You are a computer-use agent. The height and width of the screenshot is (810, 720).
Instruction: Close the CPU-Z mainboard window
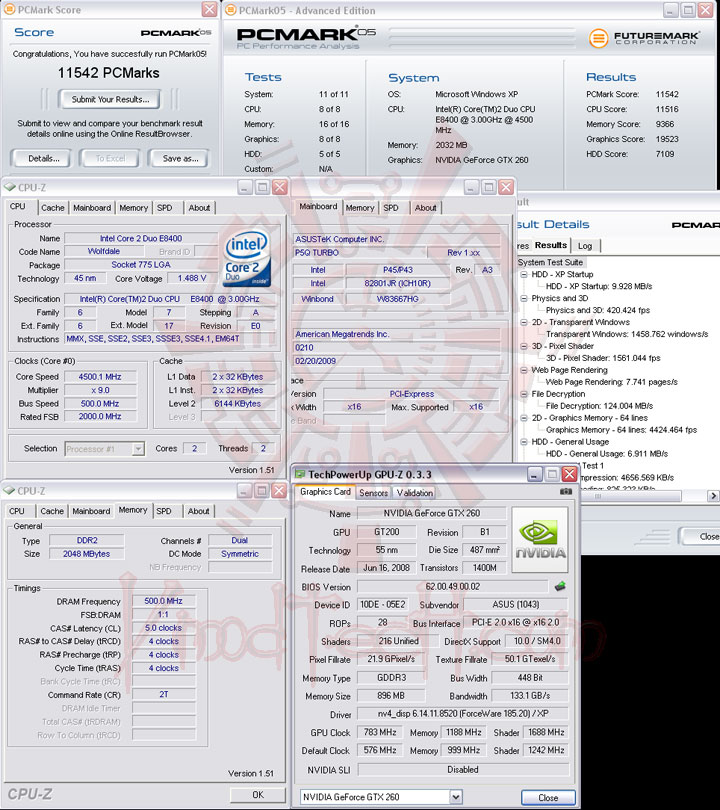[506, 187]
